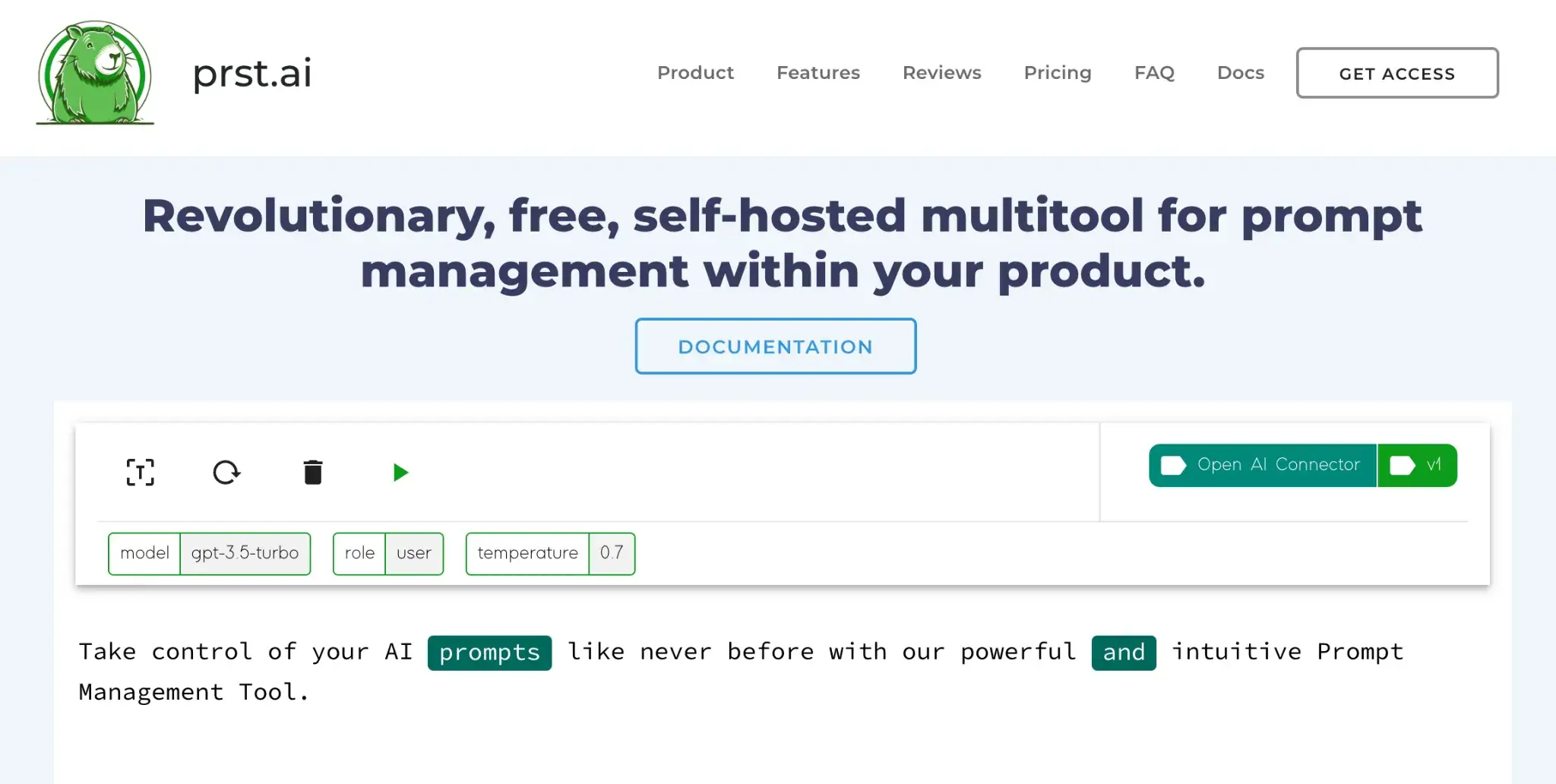Image resolution: width=1556 pixels, height=784 pixels.
Task: Select the v1 version badge
Action: (1417, 465)
